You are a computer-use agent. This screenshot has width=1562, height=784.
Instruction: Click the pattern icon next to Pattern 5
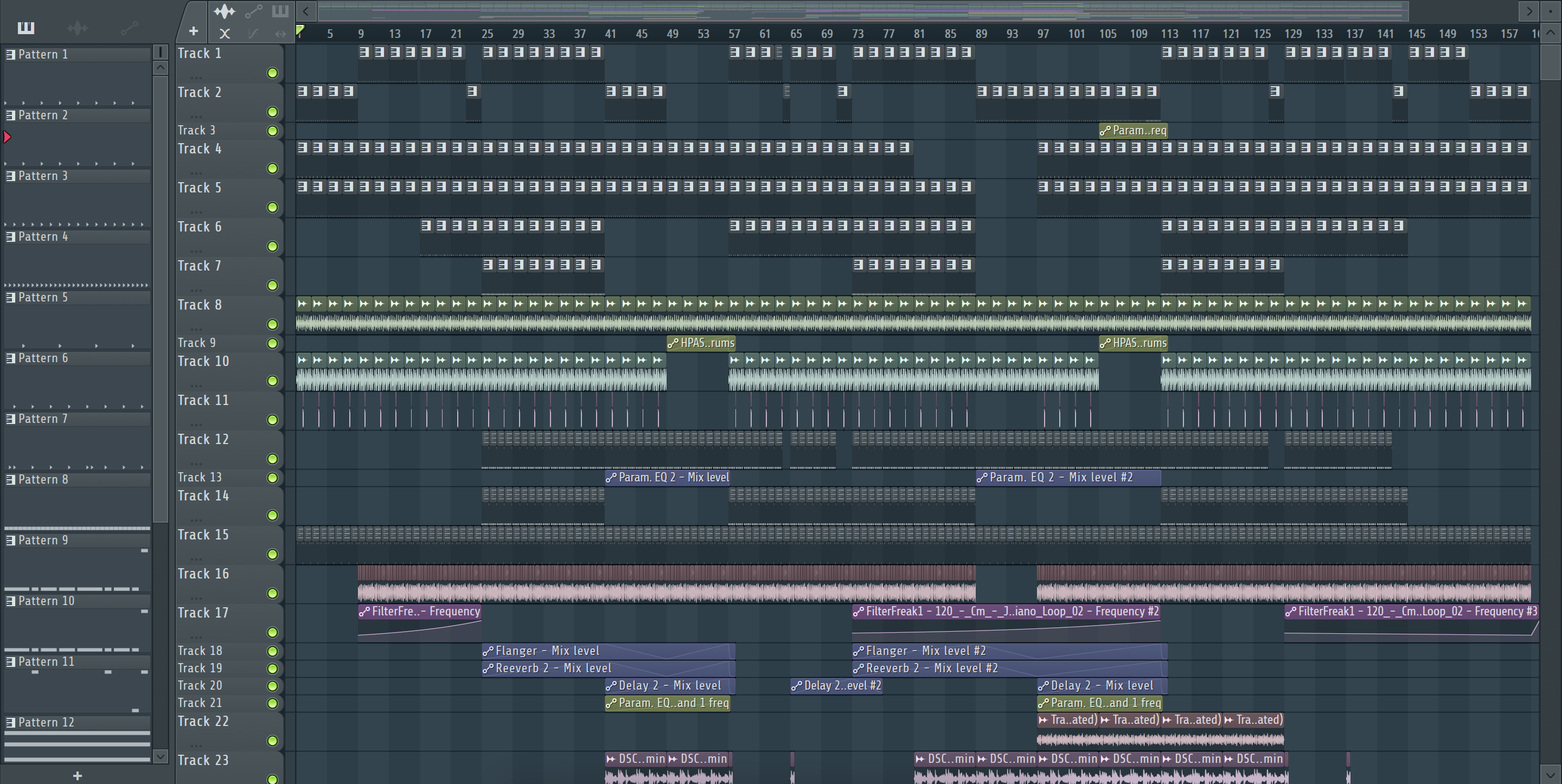coord(10,298)
